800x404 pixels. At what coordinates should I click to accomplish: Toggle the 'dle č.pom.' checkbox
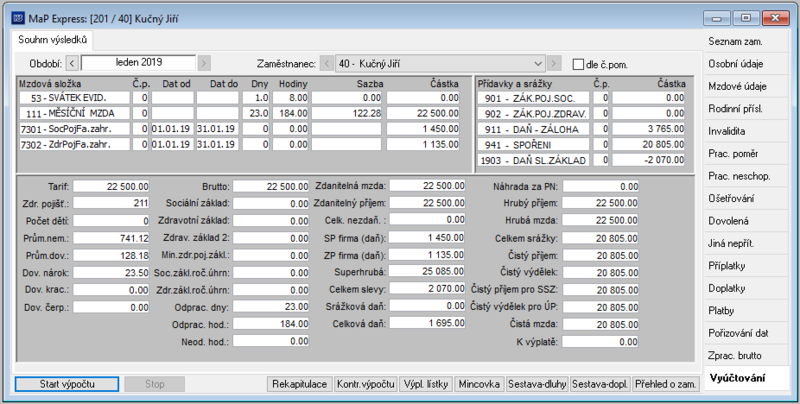coord(578,64)
